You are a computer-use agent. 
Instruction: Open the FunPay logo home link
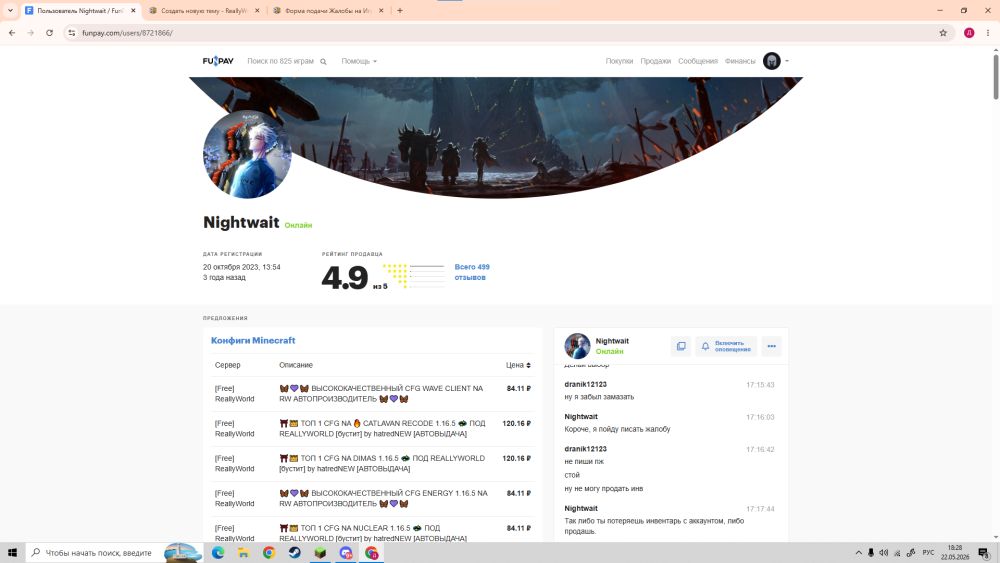tap(218, 61)
